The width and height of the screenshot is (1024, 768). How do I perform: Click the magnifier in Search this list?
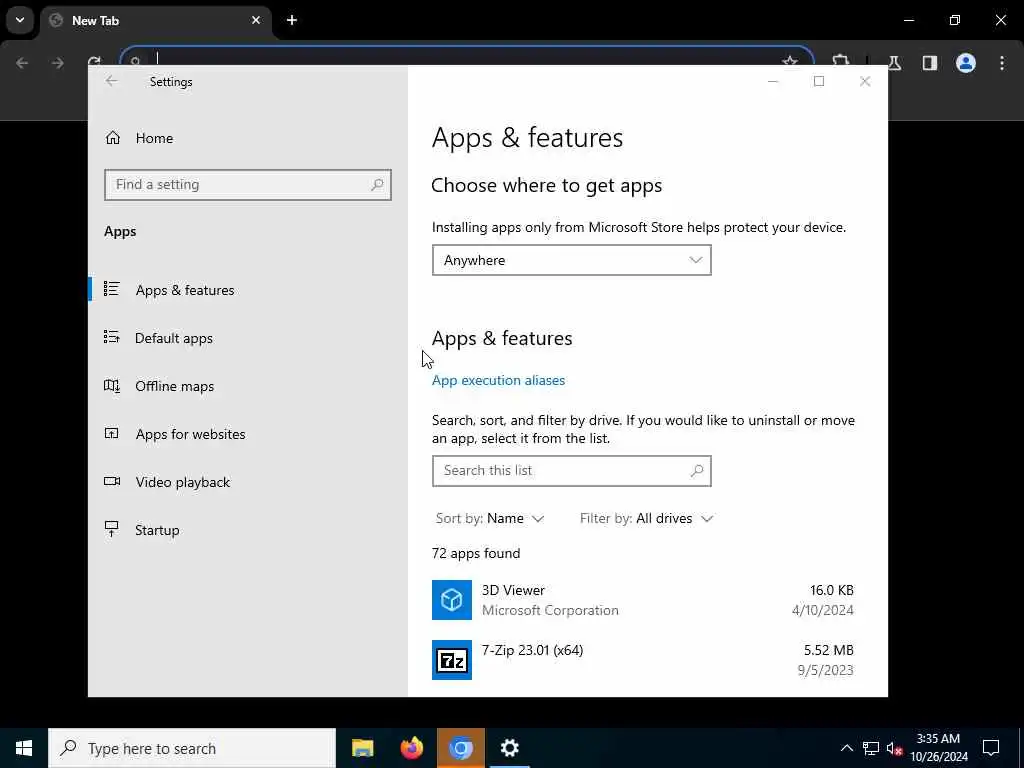697,470
